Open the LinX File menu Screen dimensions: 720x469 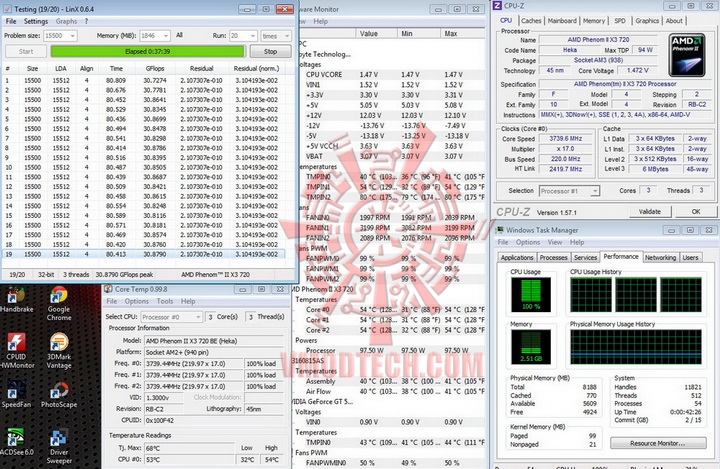11,22
